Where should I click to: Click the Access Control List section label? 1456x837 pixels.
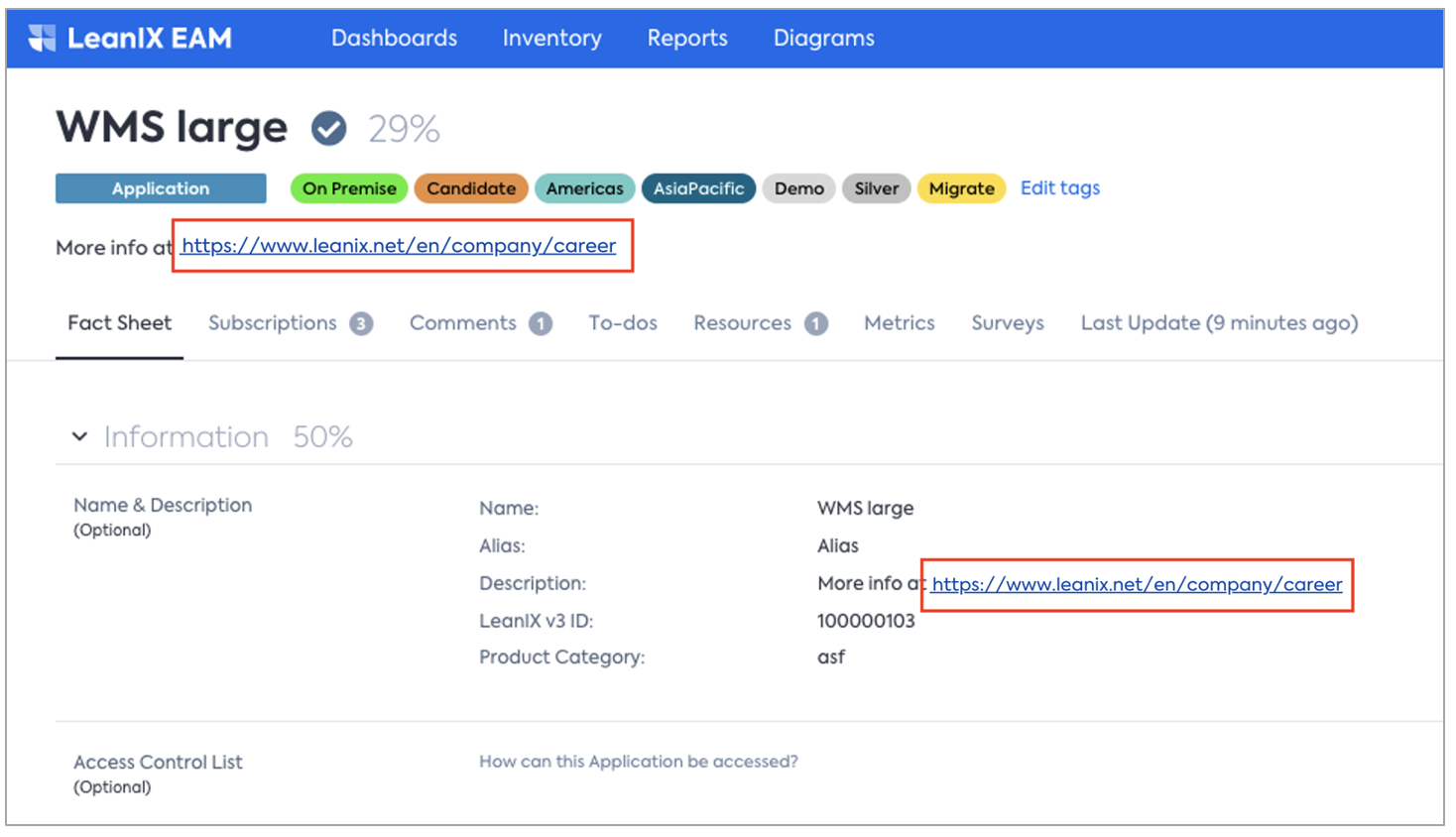tap(158, 762)
